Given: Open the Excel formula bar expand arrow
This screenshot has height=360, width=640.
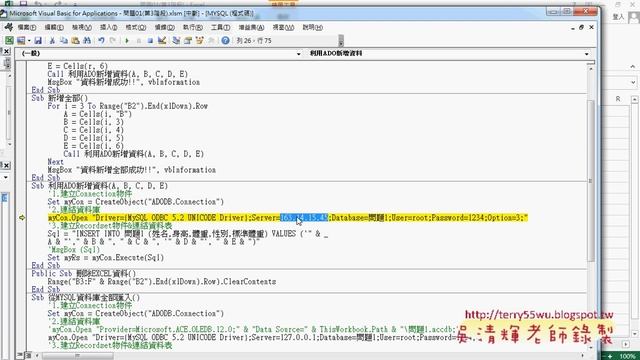Looking at the screenshot, I should (x=633, y=82).
